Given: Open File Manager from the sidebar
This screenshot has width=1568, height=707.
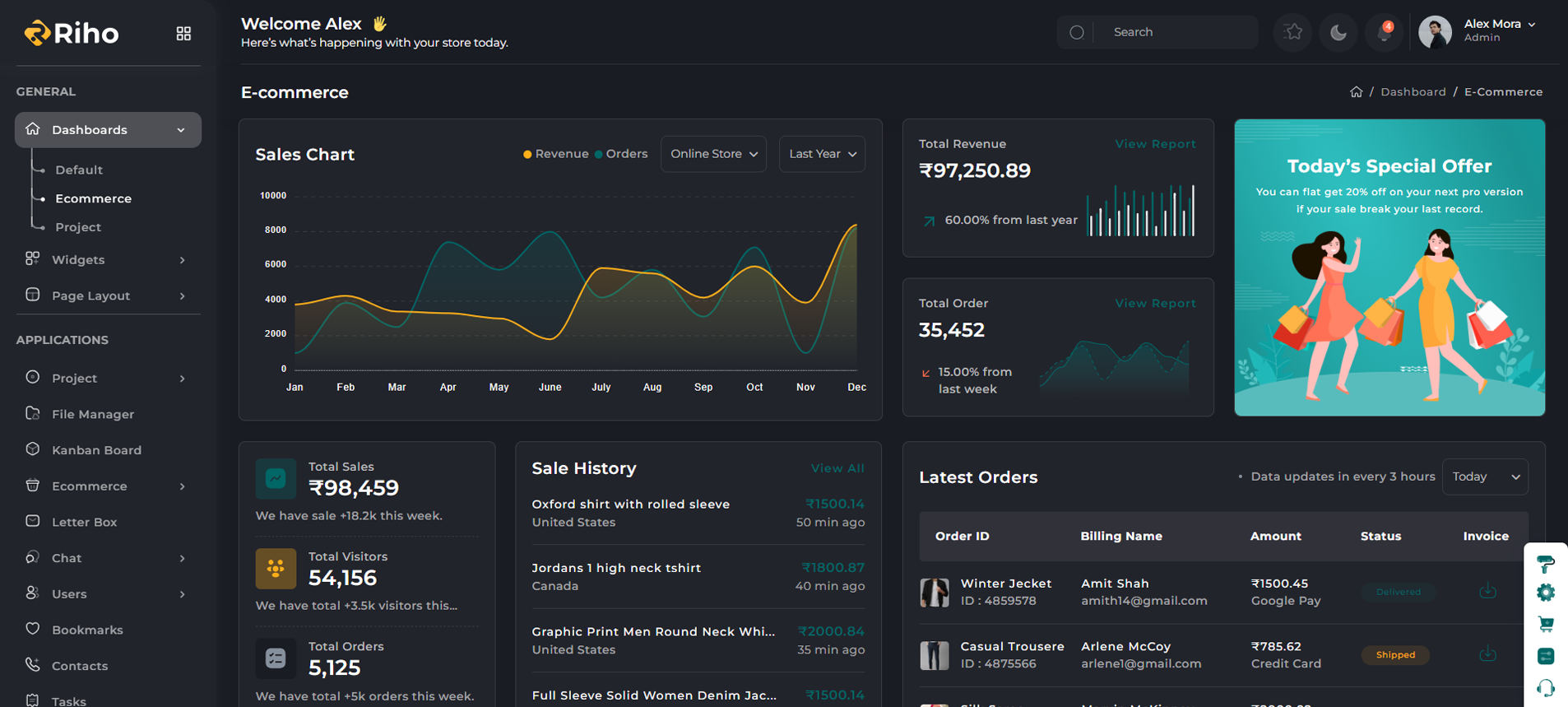Looking at the screenshot, I should tap(92, 414).
